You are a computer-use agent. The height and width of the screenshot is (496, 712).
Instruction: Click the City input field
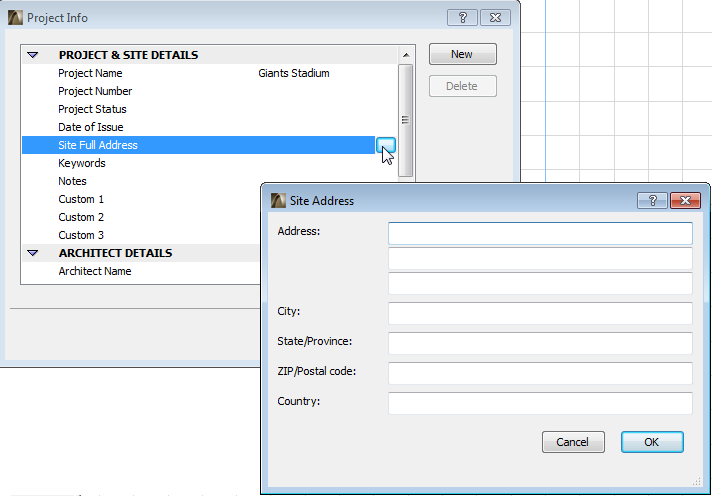point(540,313)
